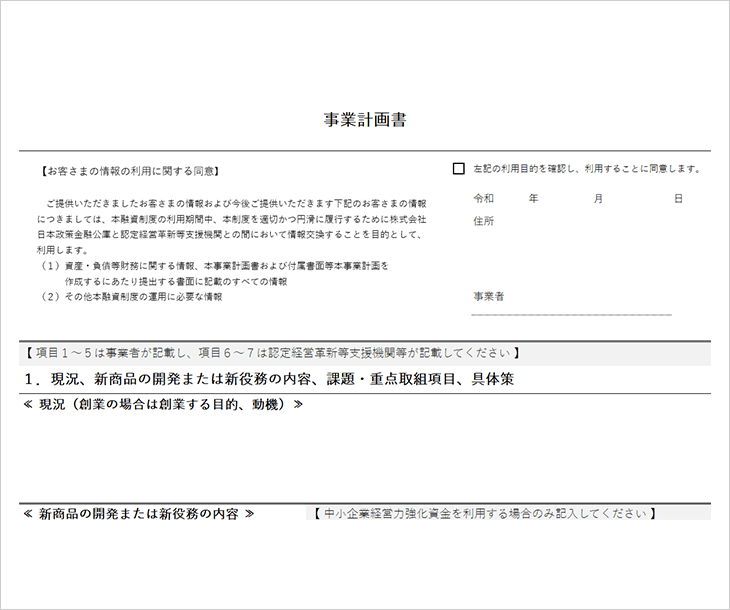Click the 令和 era label
This screenshot has height=610, width=730.
pos(483,199)
